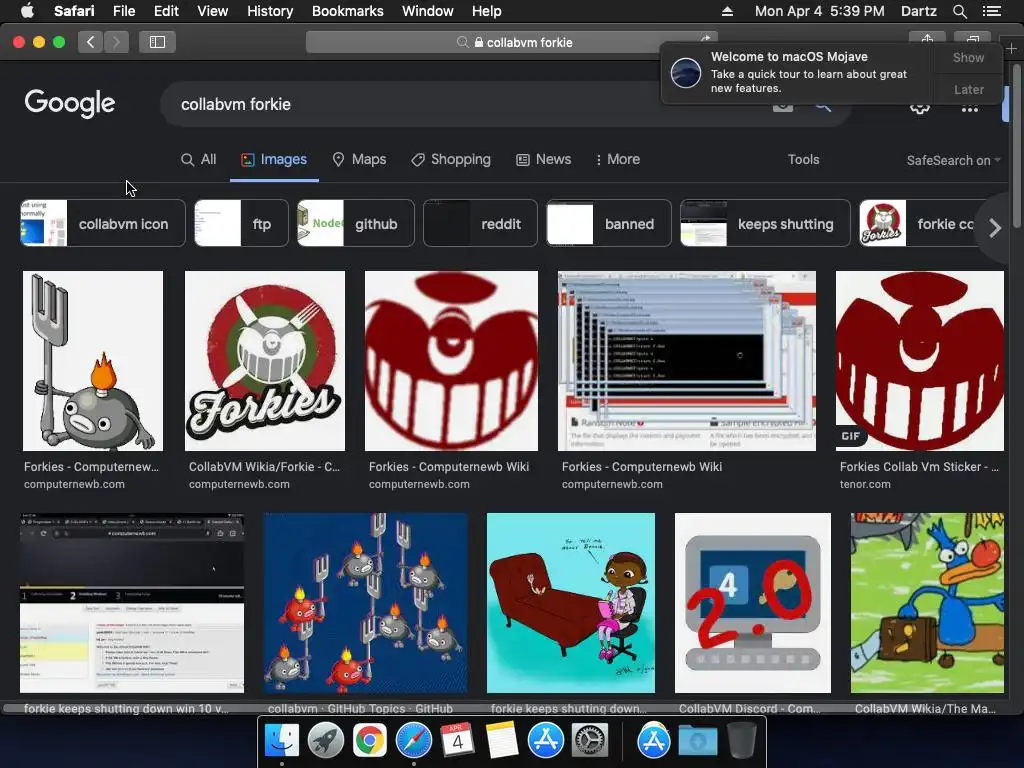The height and width of the screenshot is (768, 1024).
Task: Open the red 2.0 computer image
Action: [x=752, y=603]
